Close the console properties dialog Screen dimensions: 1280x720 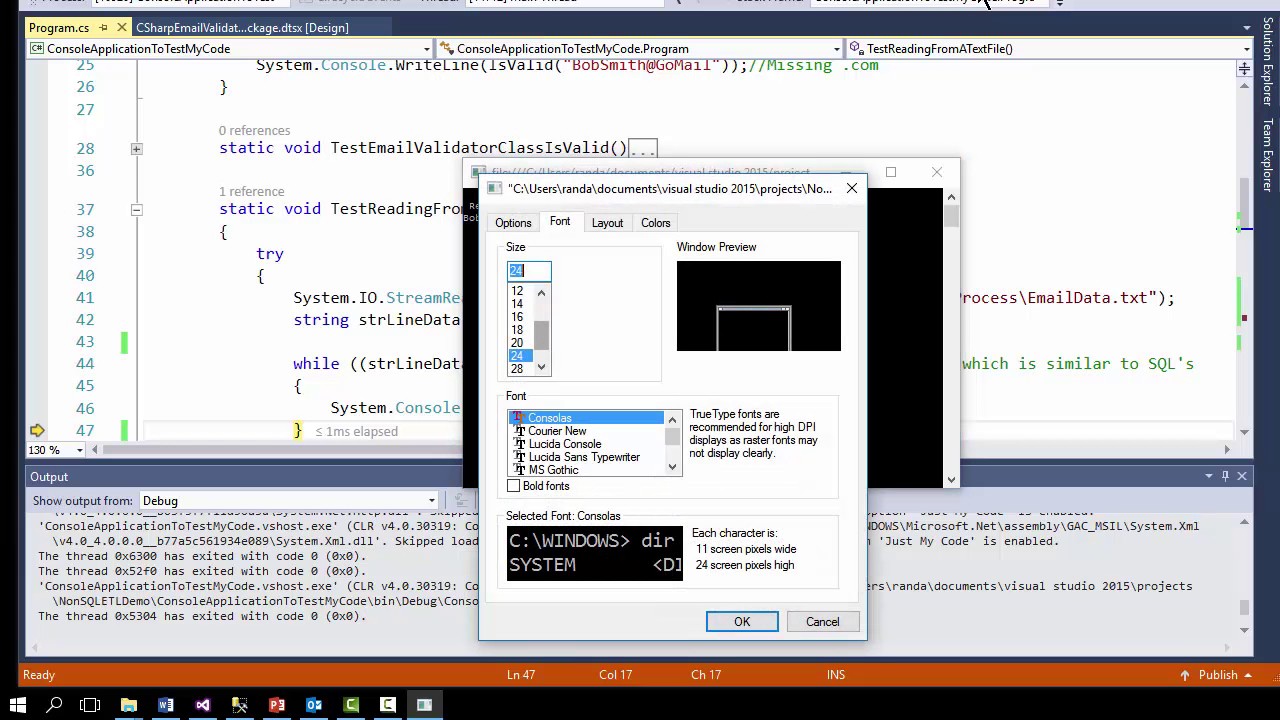[x=852, y=188]
